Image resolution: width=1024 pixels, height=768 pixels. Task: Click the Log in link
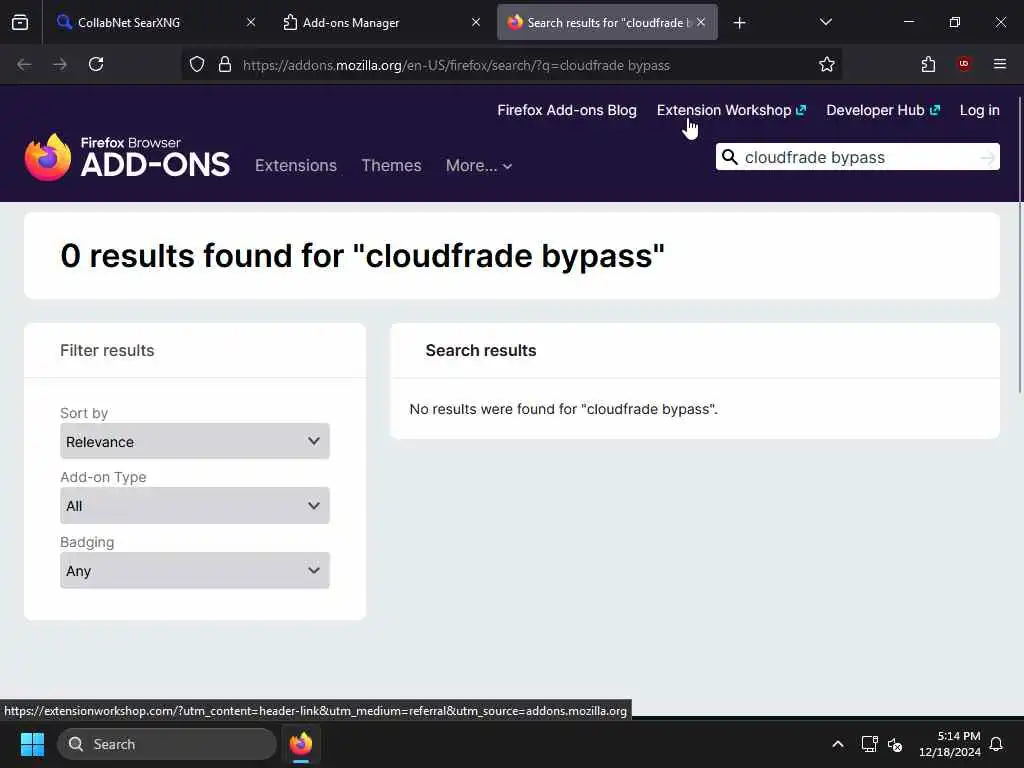coord(980,110)
